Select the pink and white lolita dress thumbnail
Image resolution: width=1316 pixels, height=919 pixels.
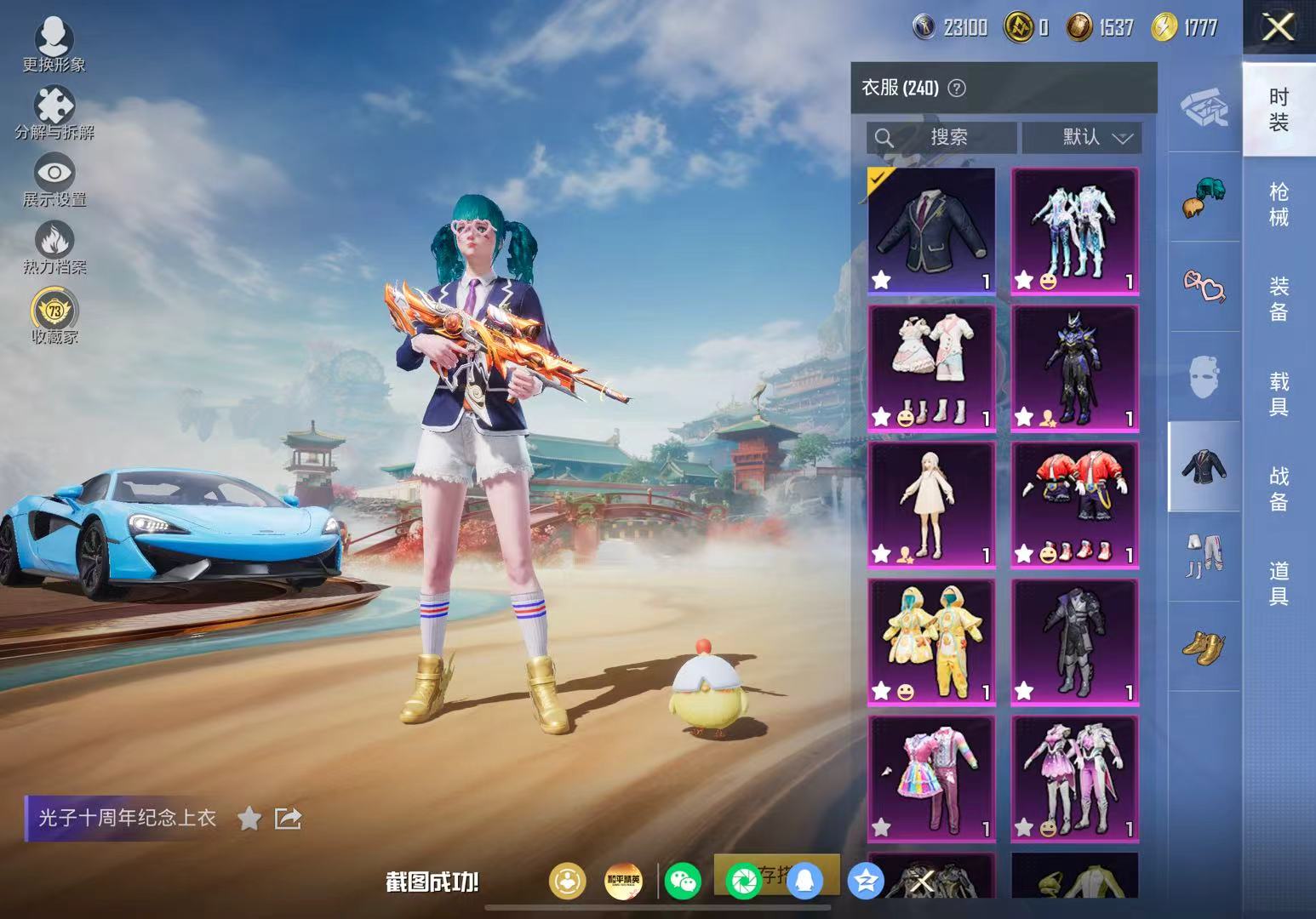[931, 368]
